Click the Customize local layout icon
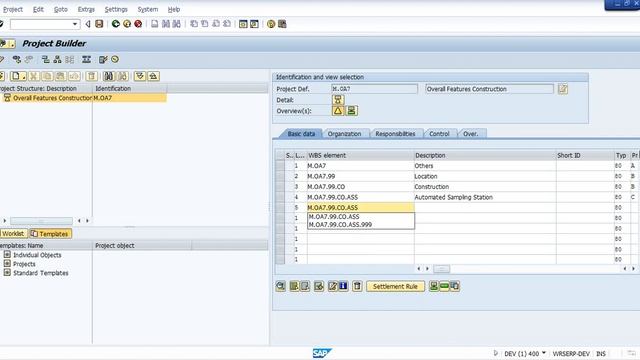 coord(282,24)
